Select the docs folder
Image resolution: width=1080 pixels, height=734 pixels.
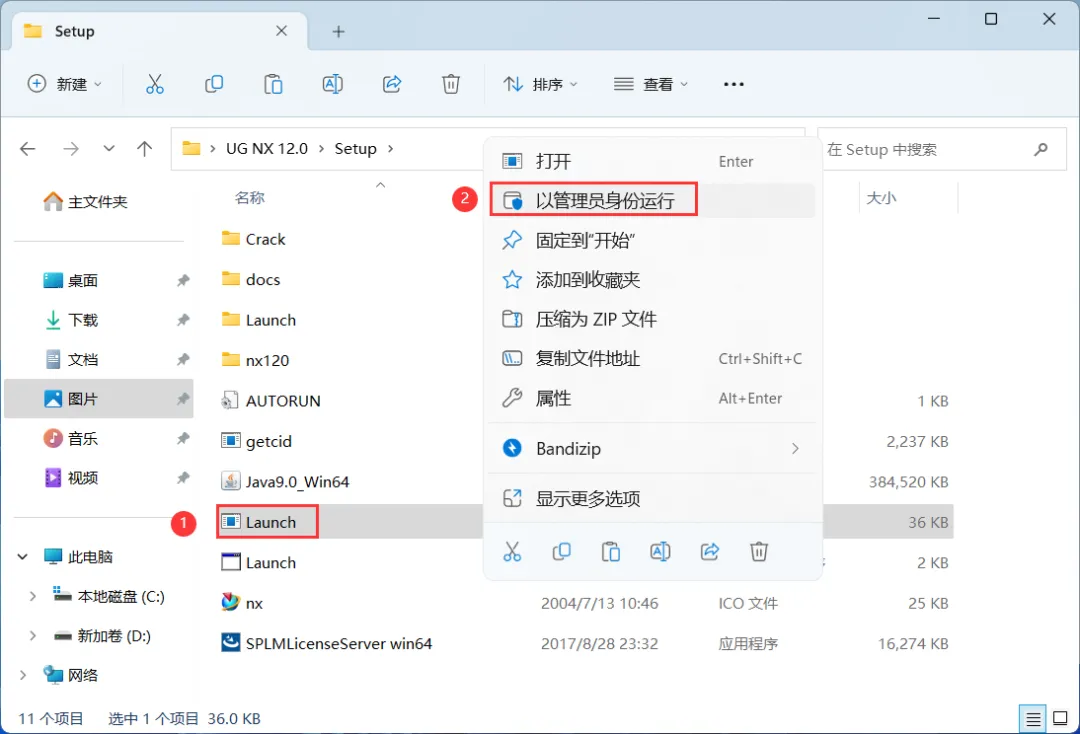pos(251,280)
